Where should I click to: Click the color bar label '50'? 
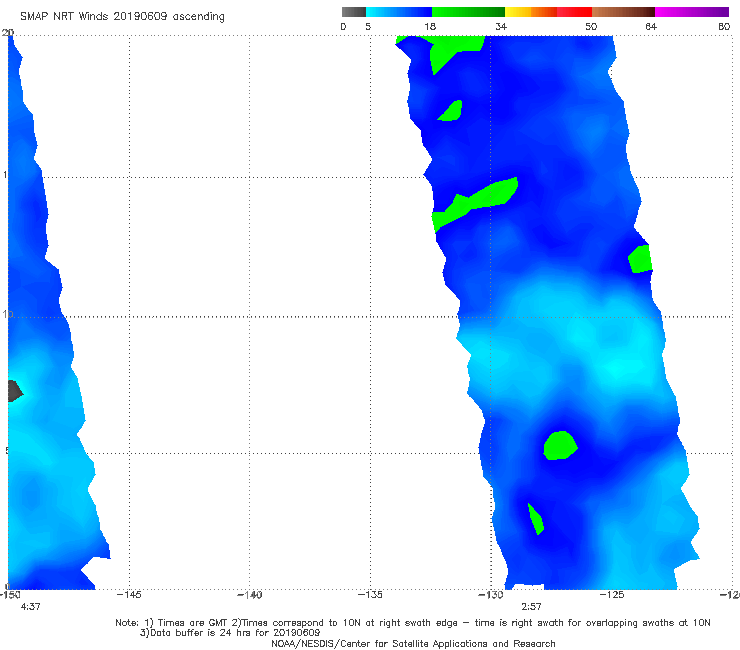pos(591,27)
